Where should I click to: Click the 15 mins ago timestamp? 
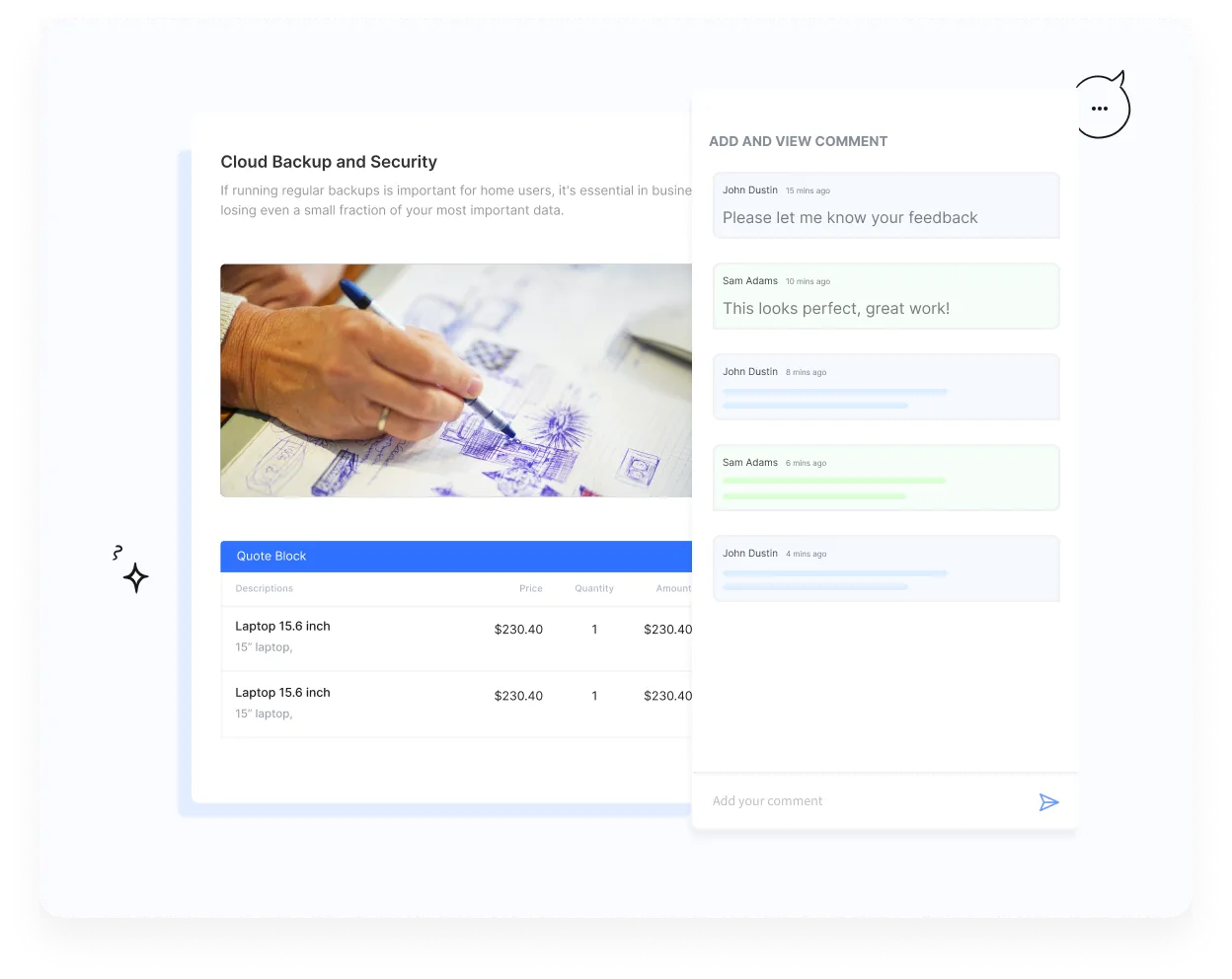pyautogui.click(x=806, y=190)
